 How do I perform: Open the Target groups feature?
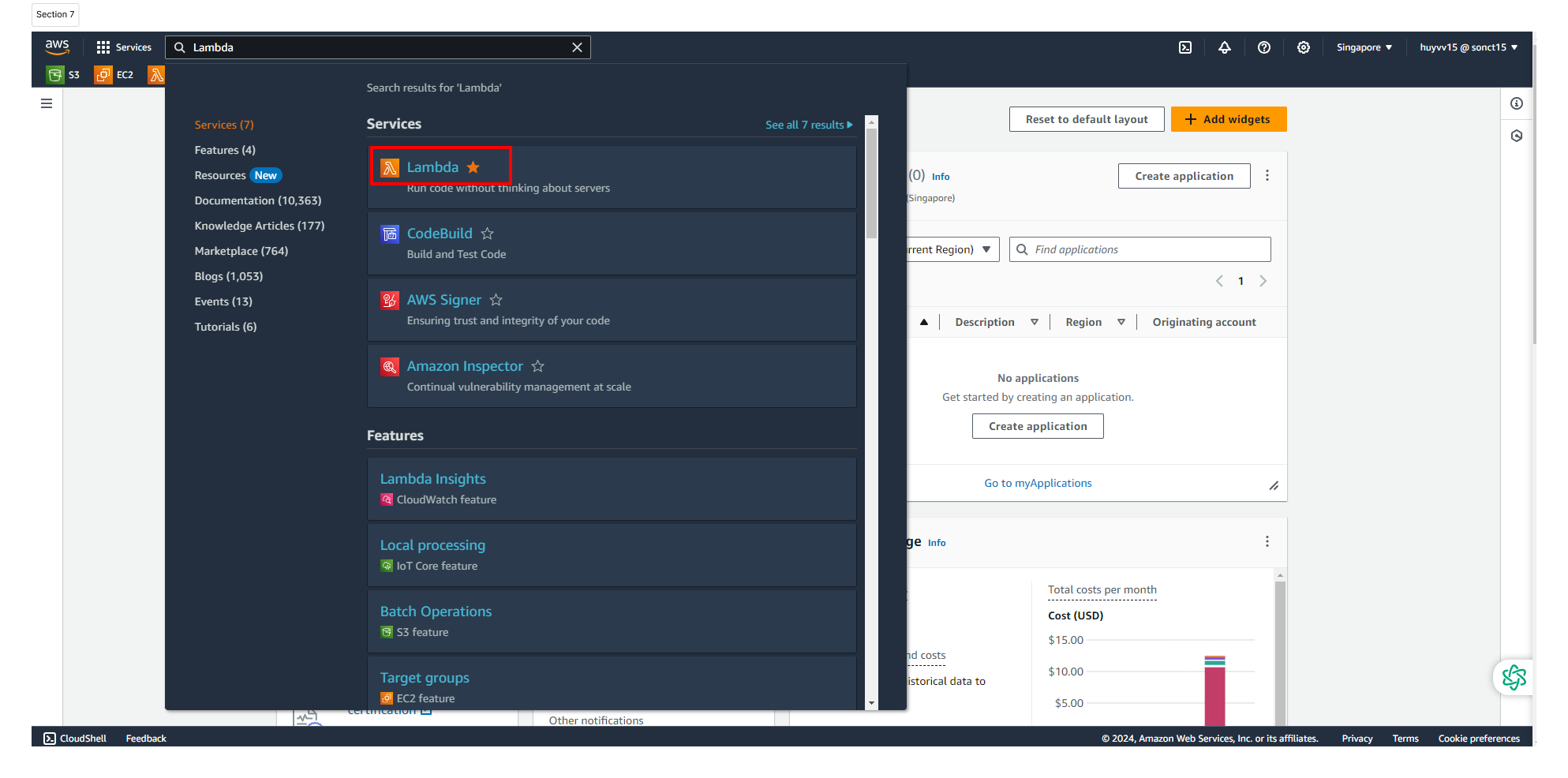pyautogui.click(x=425, y=678)
